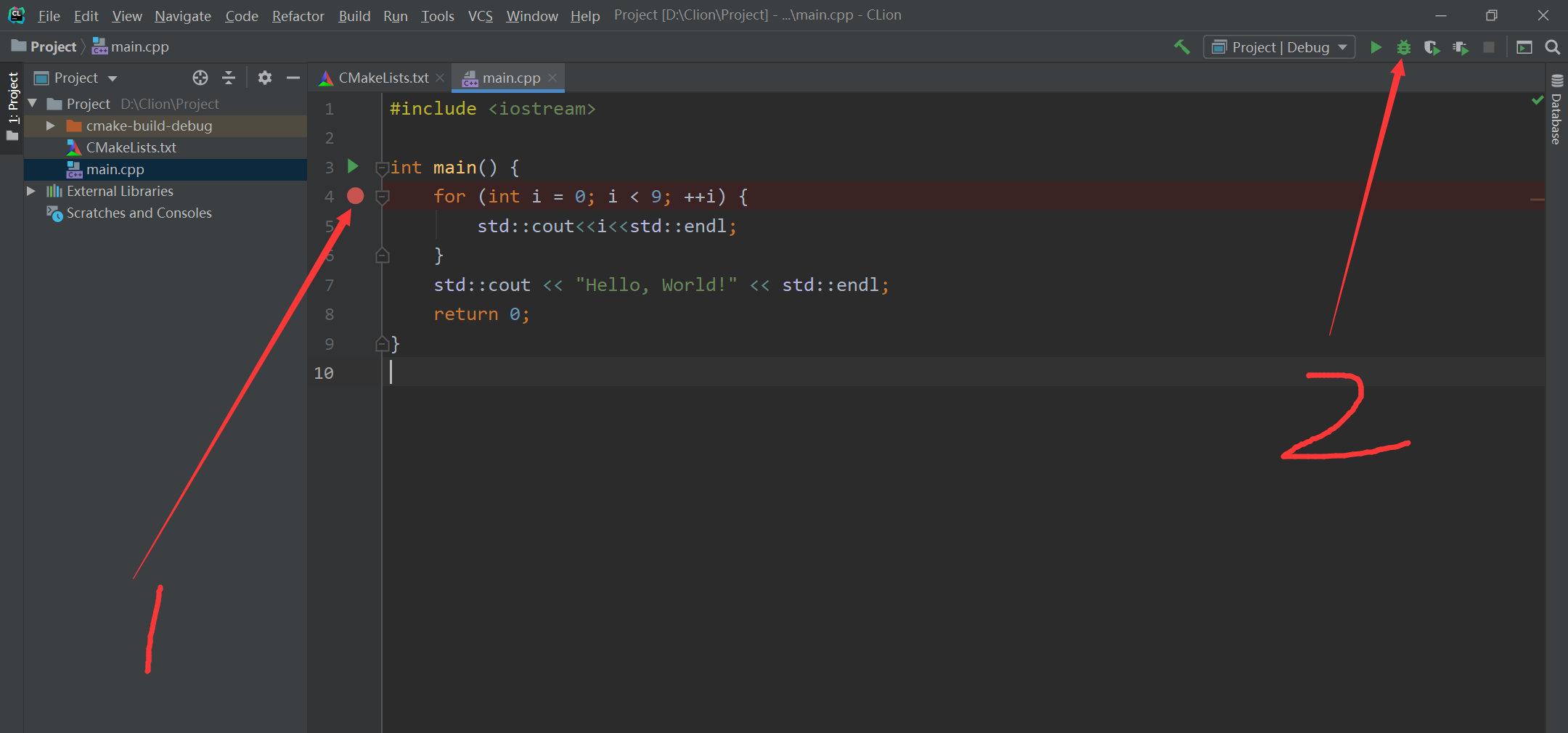Open Search Everywhere magnifier

pos(1553,47)
